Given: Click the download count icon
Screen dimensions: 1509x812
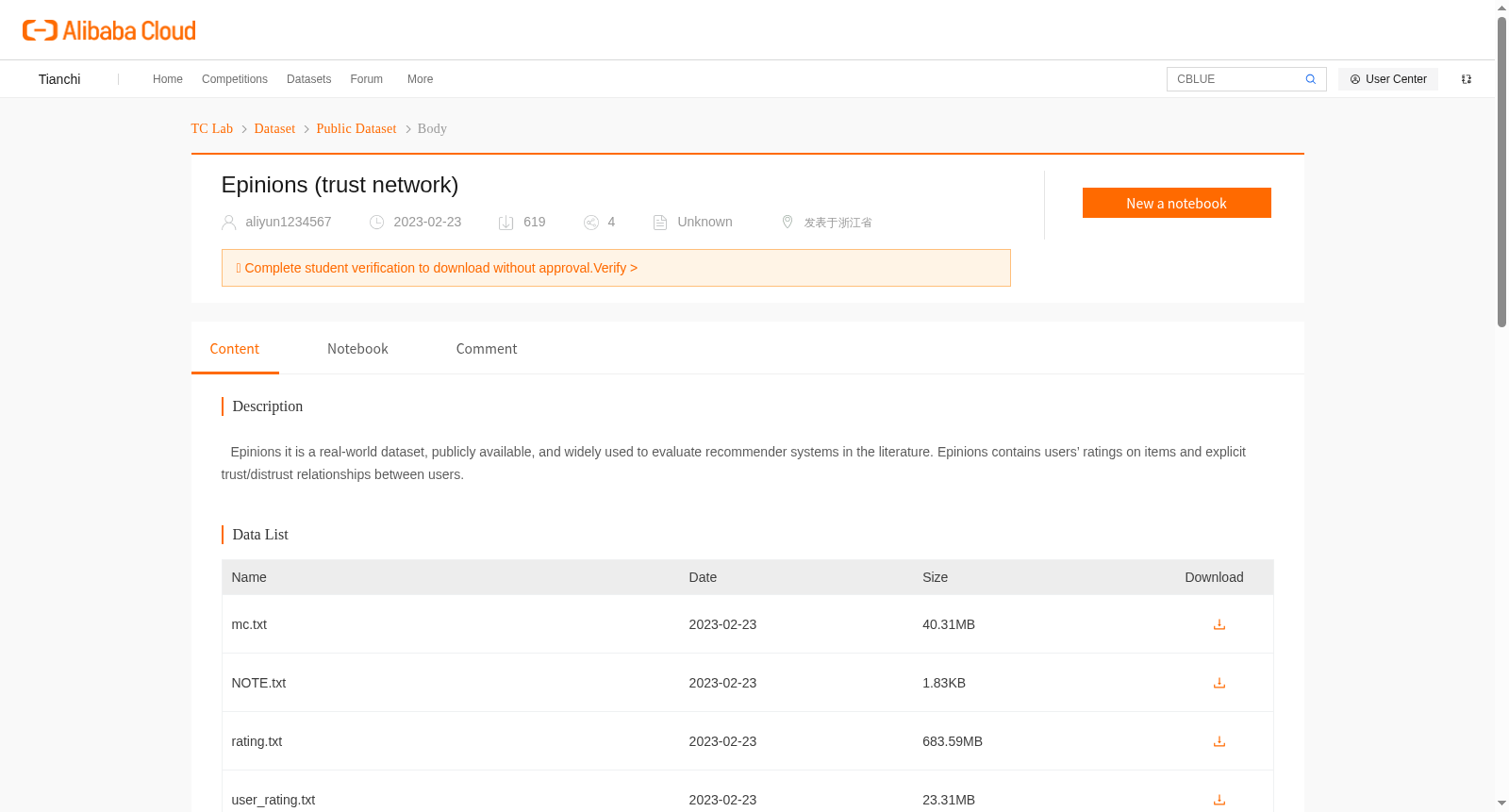Looking at the screenshot, I should point(506,223).
